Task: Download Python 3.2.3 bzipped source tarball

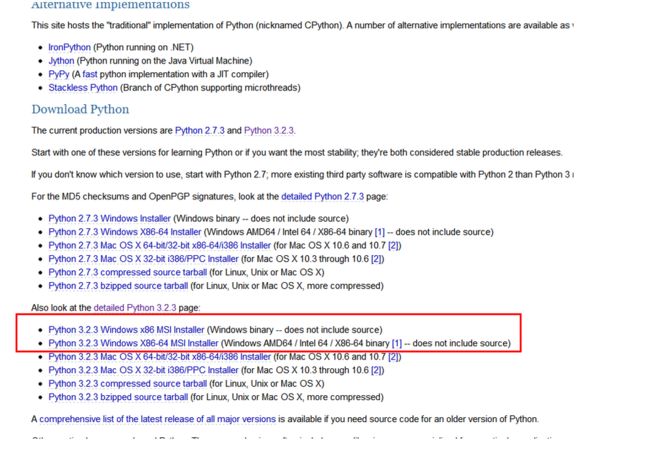Action: pos(118,397)
